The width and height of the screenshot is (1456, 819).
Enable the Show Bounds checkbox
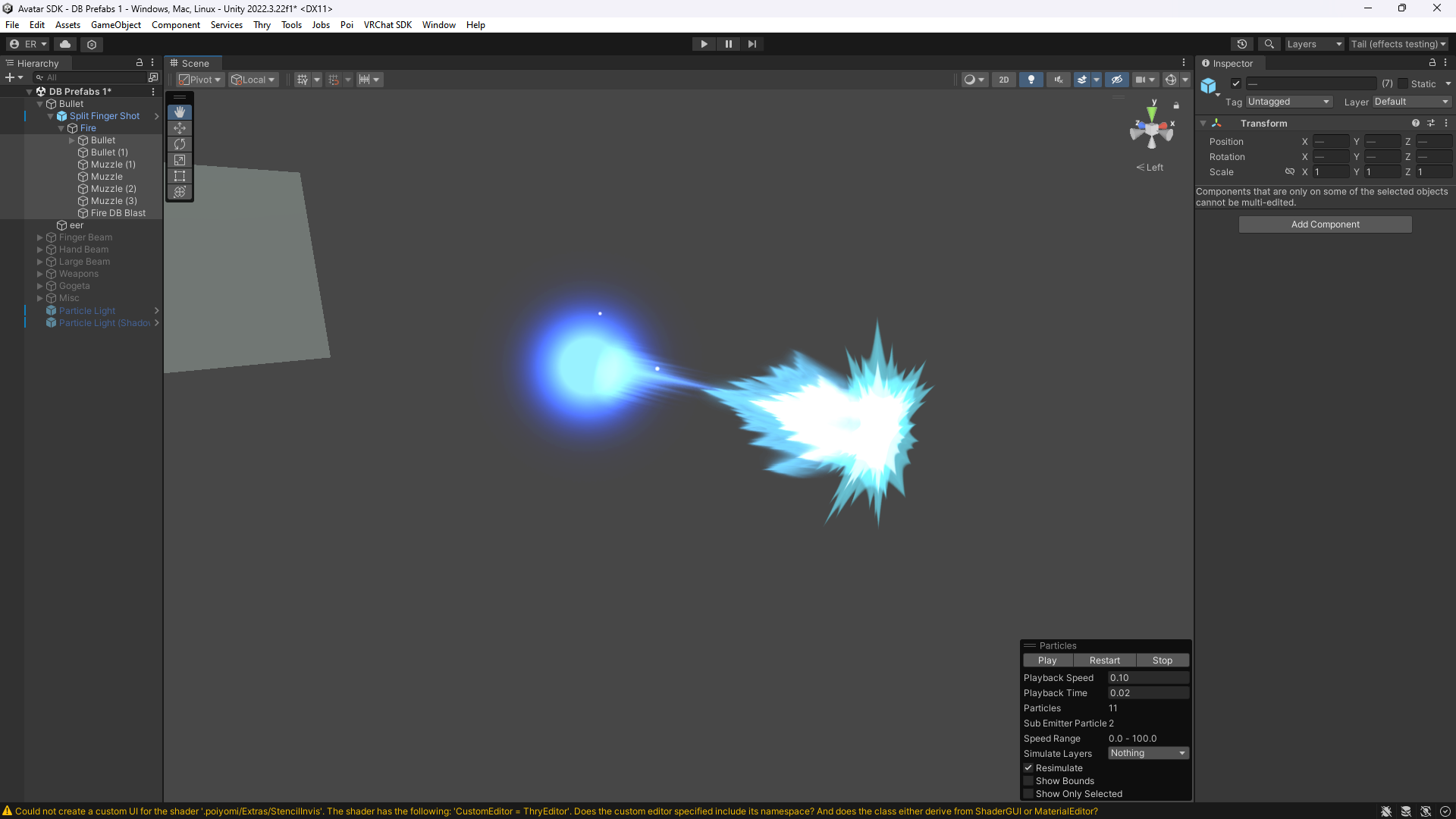1029,781
